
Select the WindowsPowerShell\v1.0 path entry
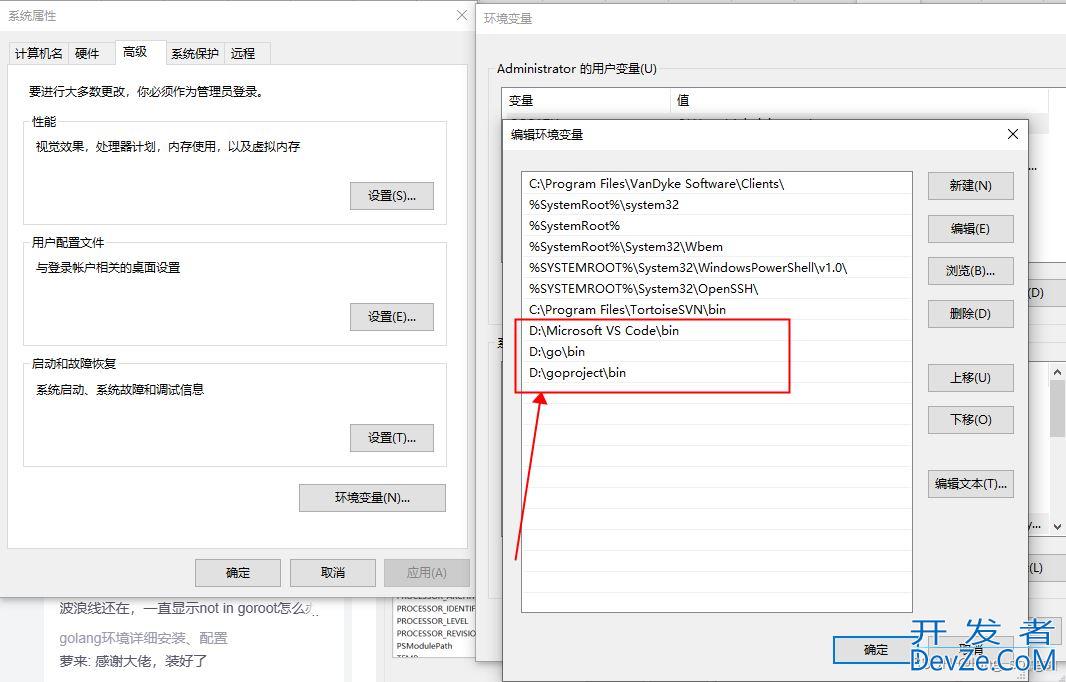click(x=717, y=268)
